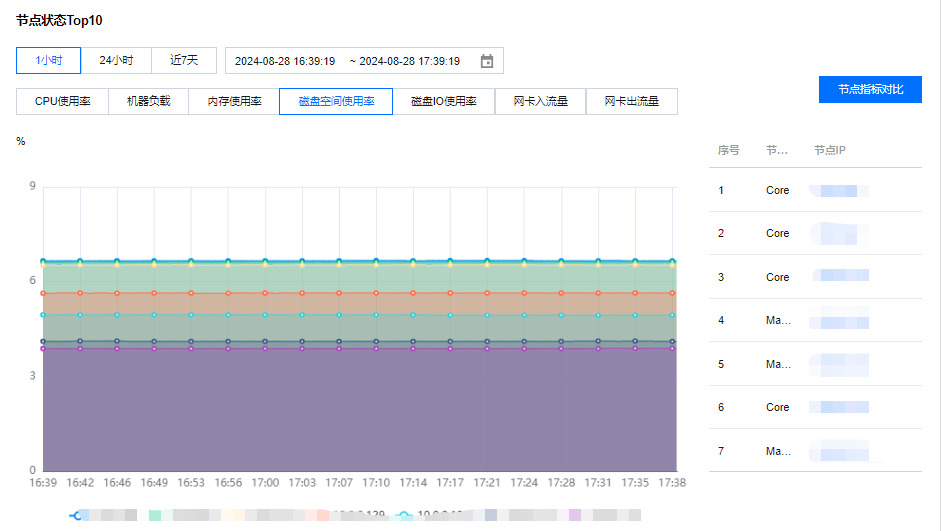Open node IP link in row 1
The height and width of the screenshot is (531, 941).
click(x=839, y=190)
